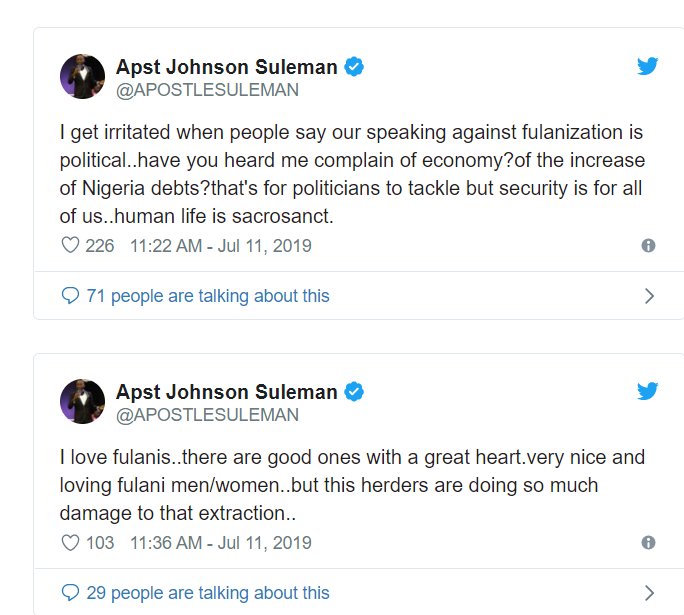Open info icon on the first tweet
Viewport: 684px width, 615px height.
(648, 246)
